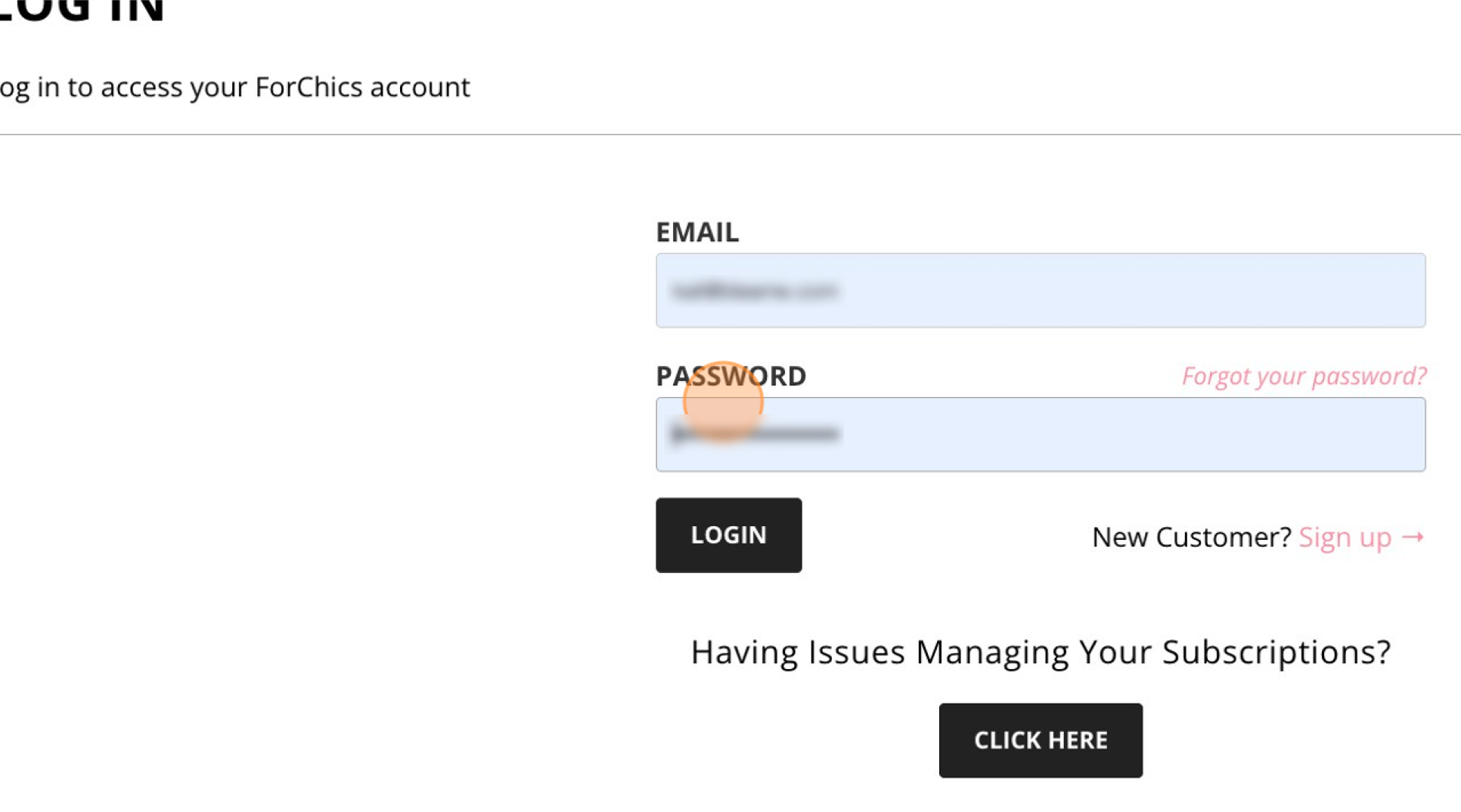Click the LOG IN page heading

point(82,12)
